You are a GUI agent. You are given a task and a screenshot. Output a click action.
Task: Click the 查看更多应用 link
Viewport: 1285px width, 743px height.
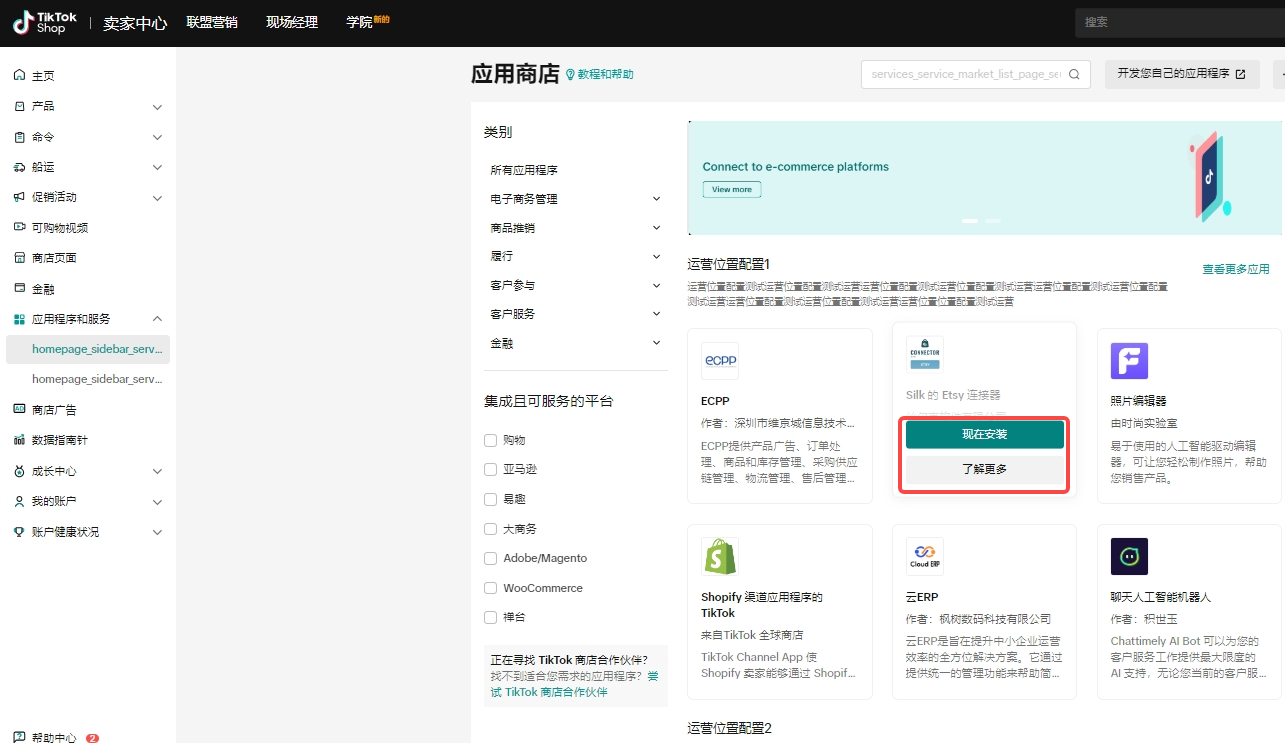(1235, 269)
